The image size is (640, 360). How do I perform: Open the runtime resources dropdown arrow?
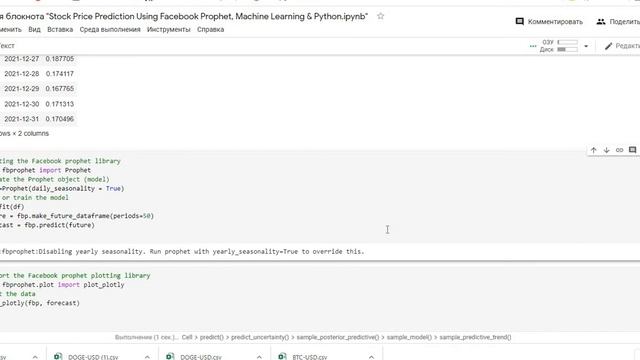[x=586, y=46]
